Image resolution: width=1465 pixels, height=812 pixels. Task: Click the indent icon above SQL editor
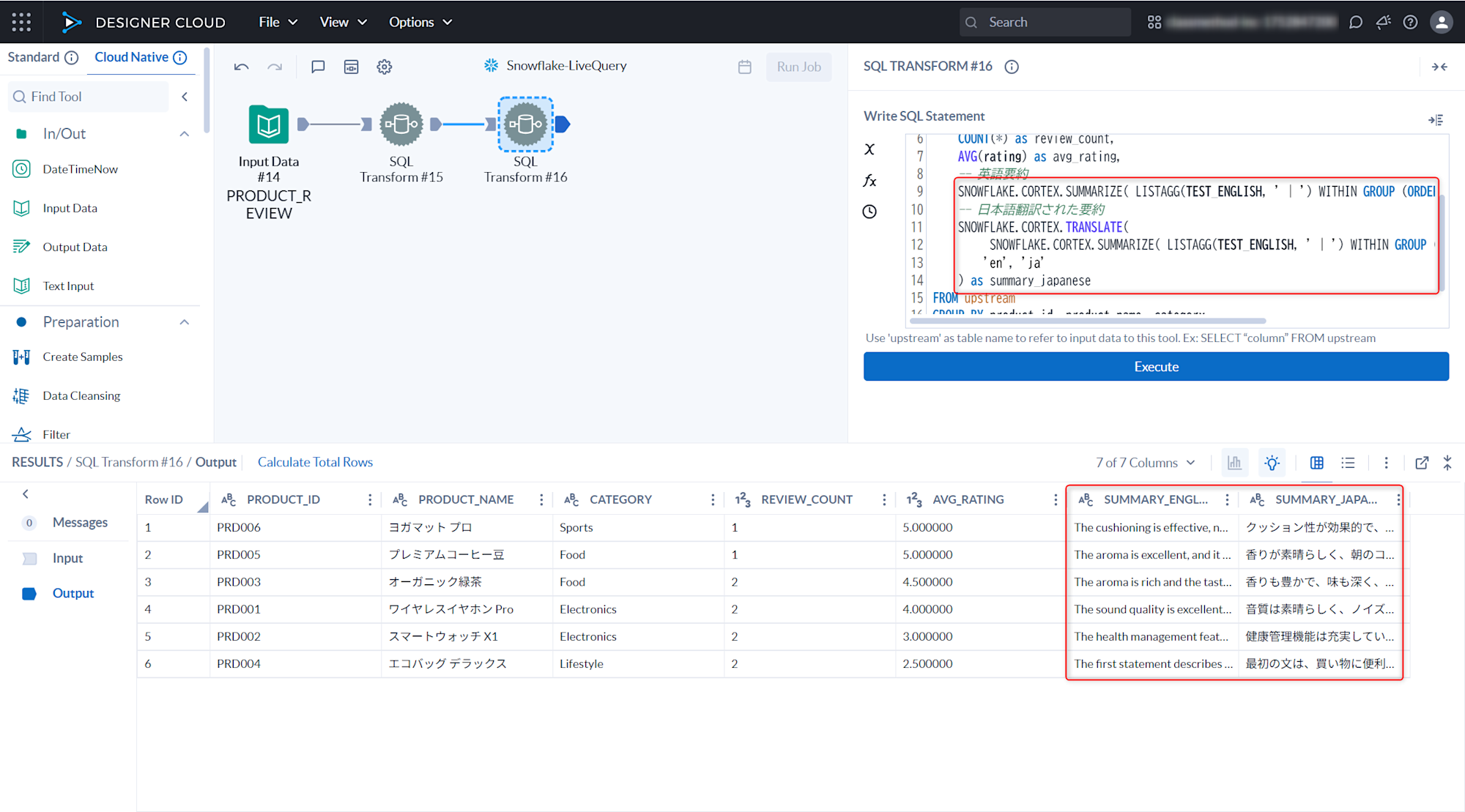click(x=1436, y=119)
